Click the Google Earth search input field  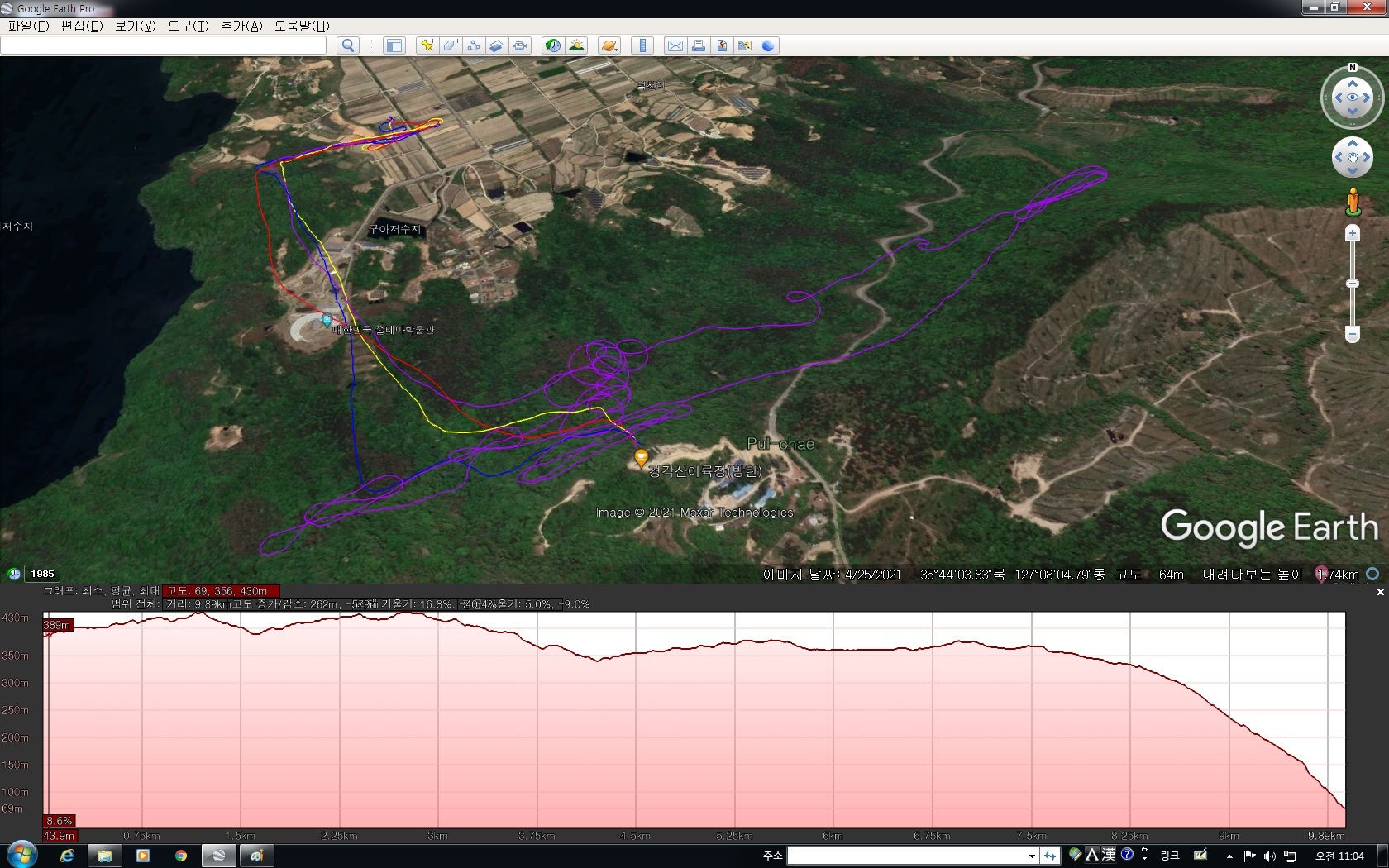pyautogui.click(x=164, y=45)
